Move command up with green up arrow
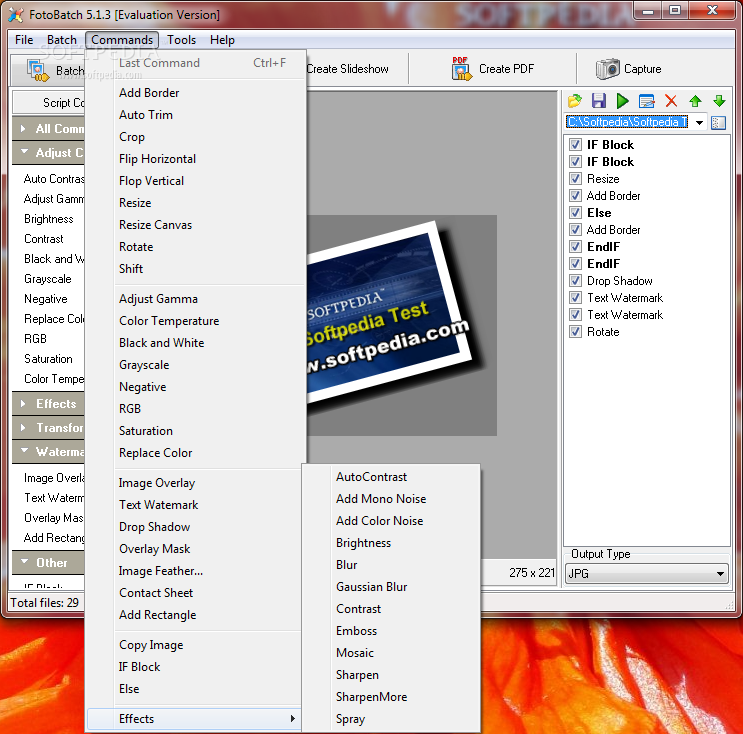This screenshot has width=743, height=734. point(695,100)
